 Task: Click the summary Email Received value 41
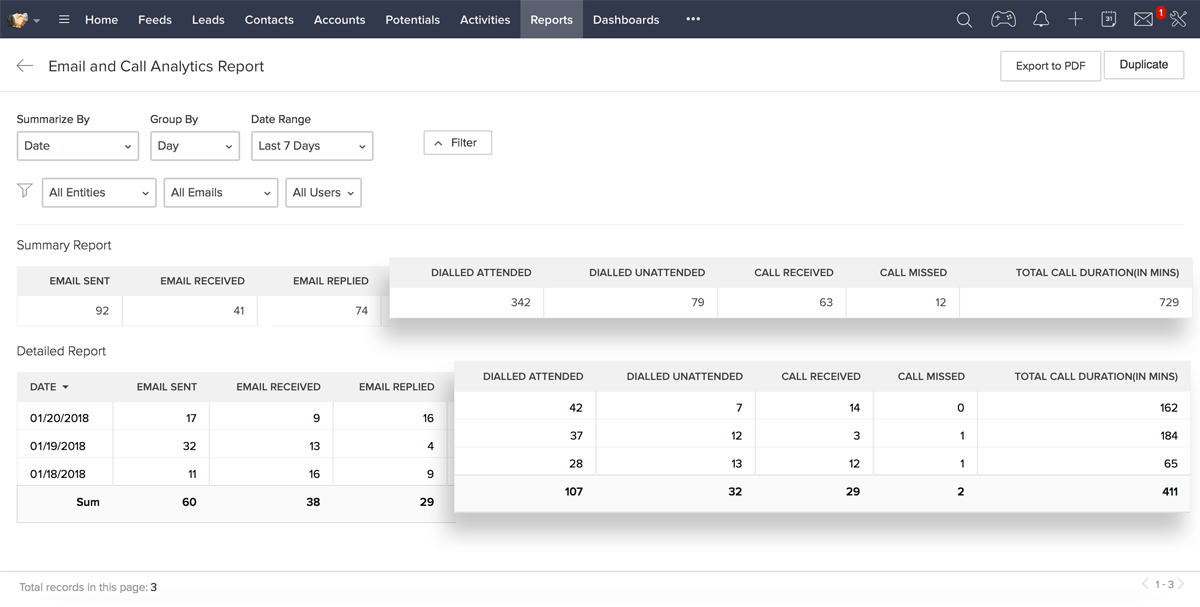tap(238, 311)
